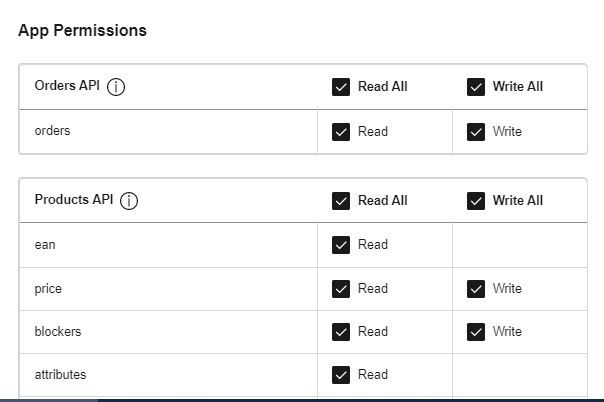Select the blockers row label

58,332
